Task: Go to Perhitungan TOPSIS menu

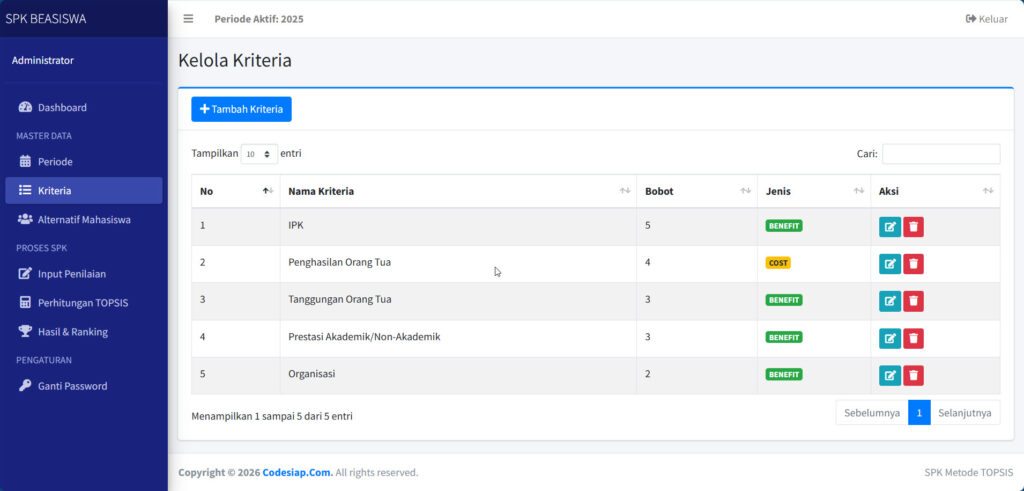Action: point(82,303)
